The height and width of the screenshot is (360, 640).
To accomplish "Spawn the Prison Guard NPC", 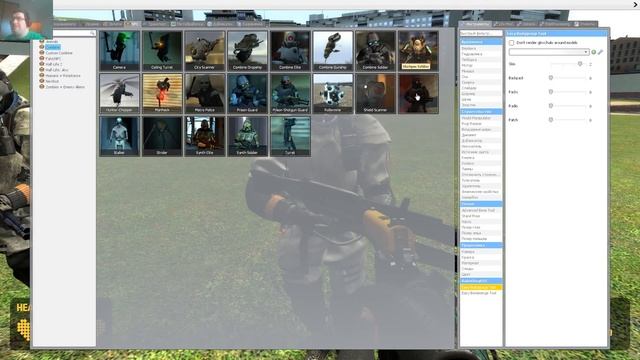I will tap(247, 93).
